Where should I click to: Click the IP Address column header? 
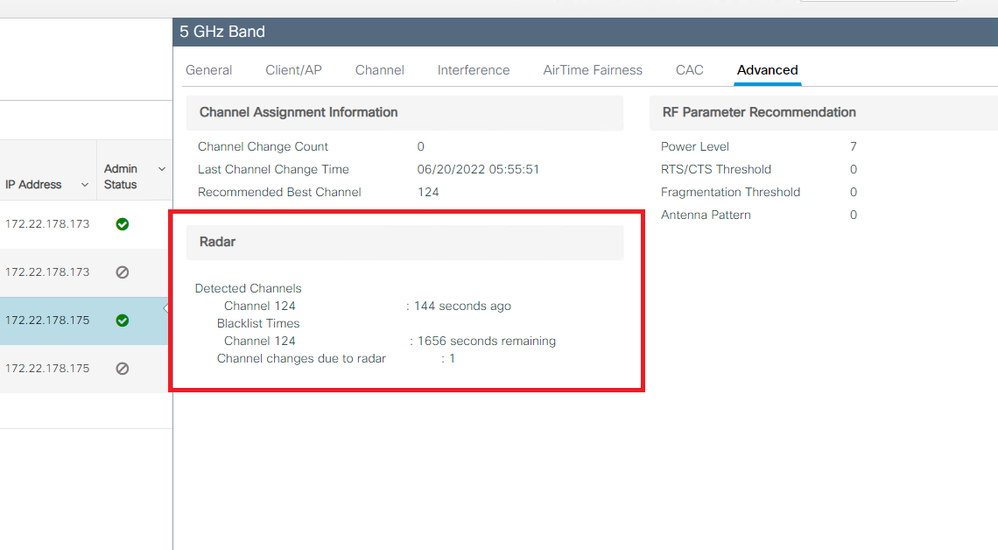click(34, 185)
